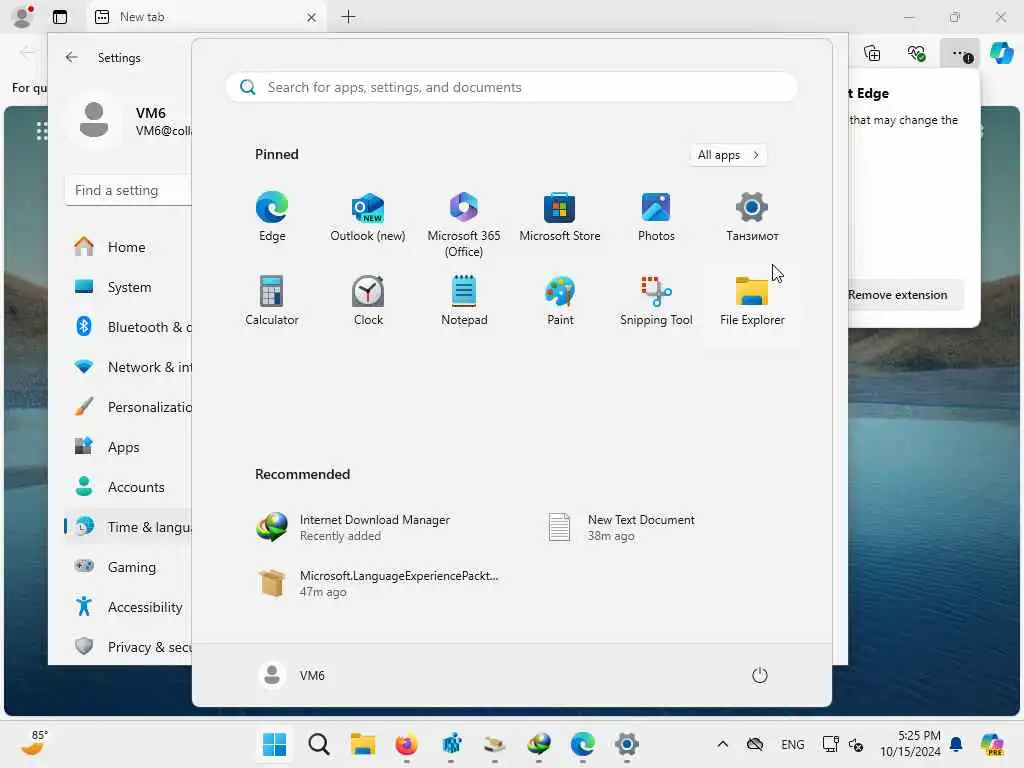The width and height of the screenshot is (1024, 768).
Task: Open Browser essentials in Edge
Action: 916,53
